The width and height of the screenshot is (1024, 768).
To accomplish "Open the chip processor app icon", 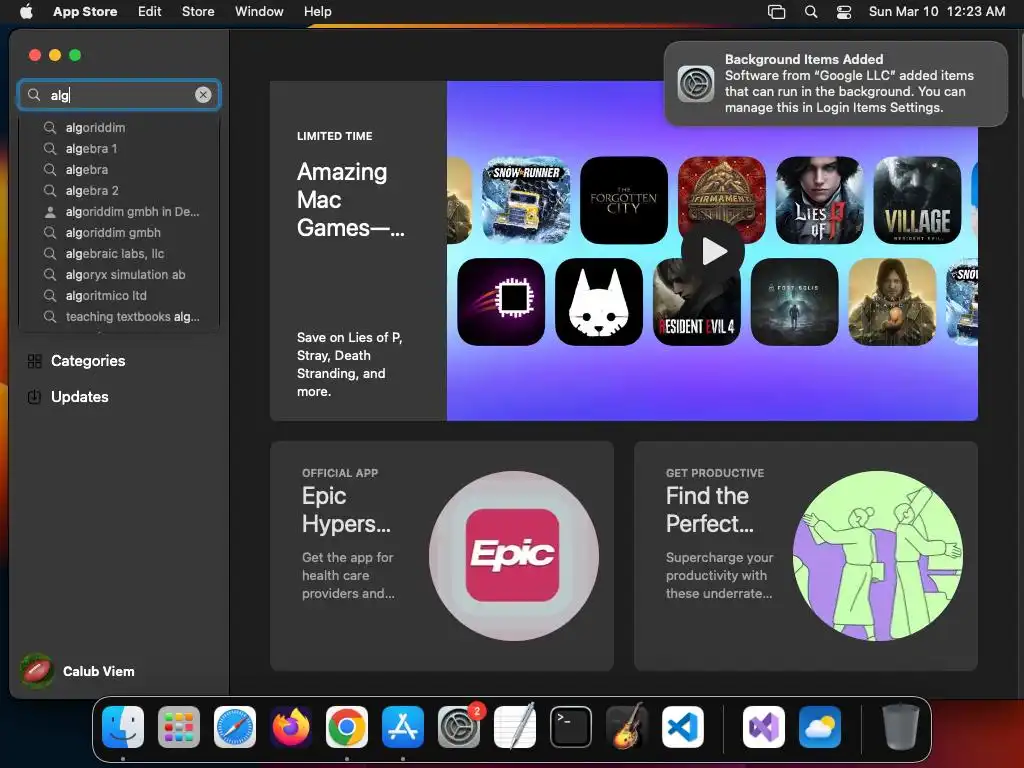I will [x=501, y=302].
